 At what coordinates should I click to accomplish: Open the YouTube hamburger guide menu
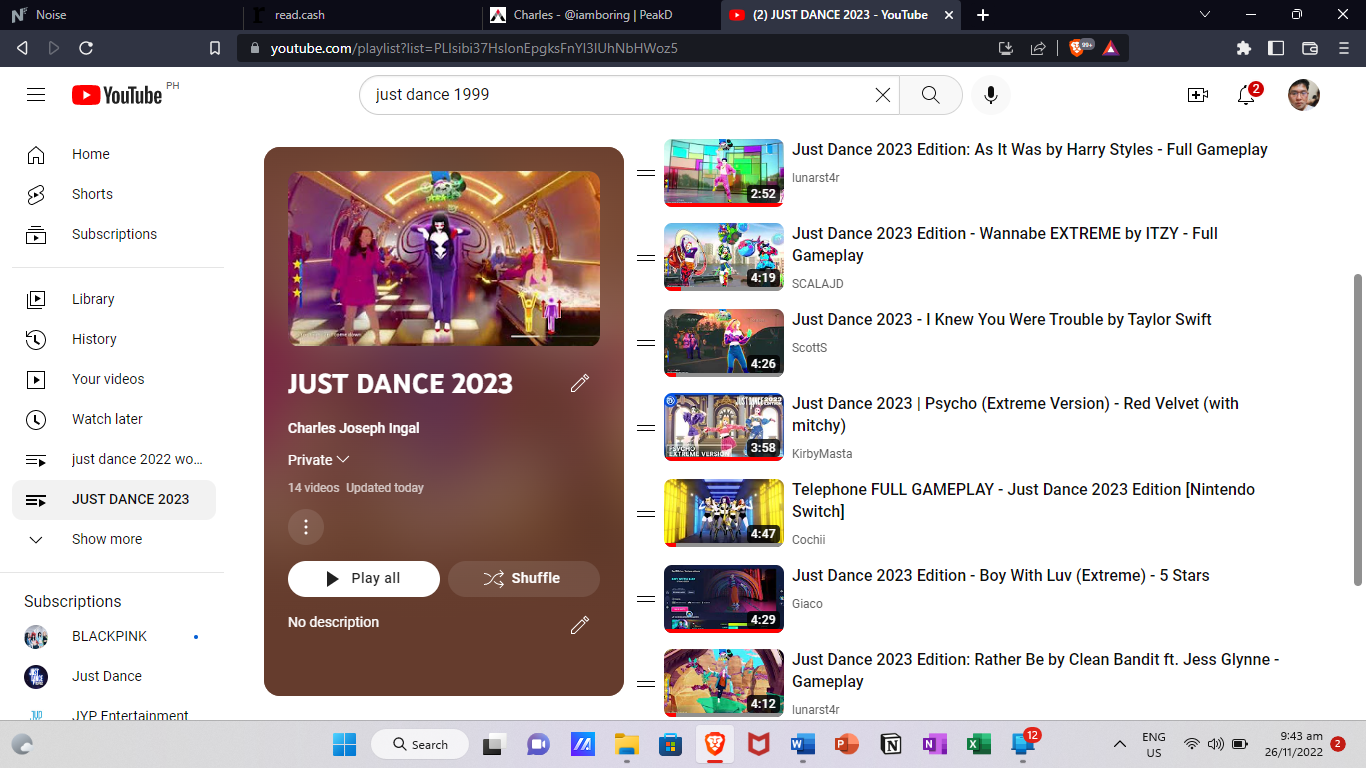click(36, 95)
